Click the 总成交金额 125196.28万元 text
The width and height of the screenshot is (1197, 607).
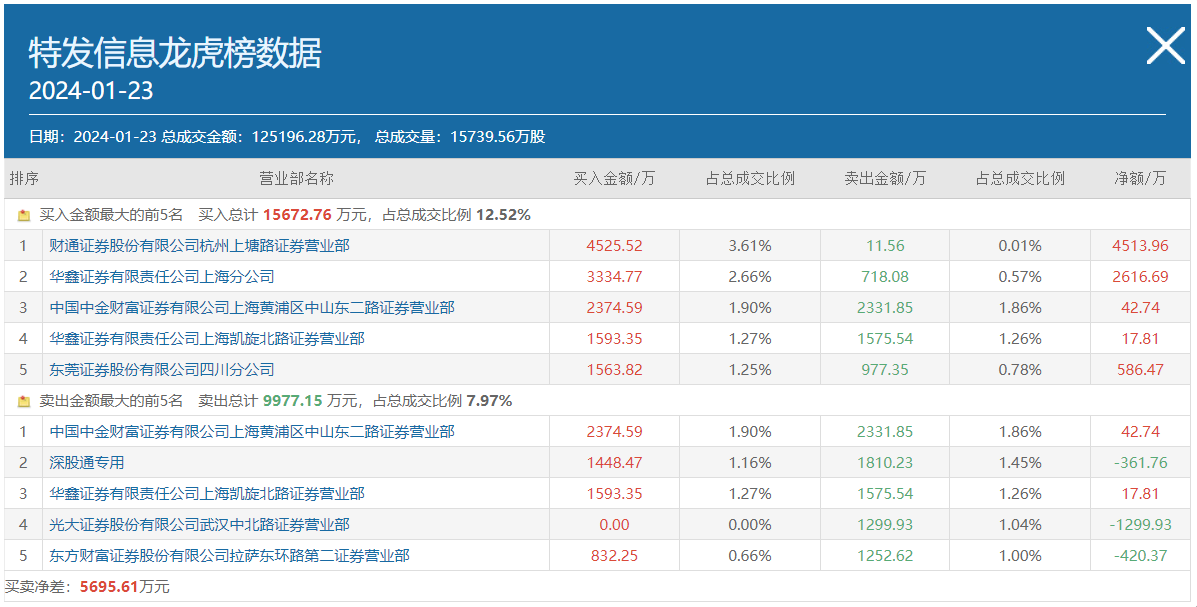(260, 137)
